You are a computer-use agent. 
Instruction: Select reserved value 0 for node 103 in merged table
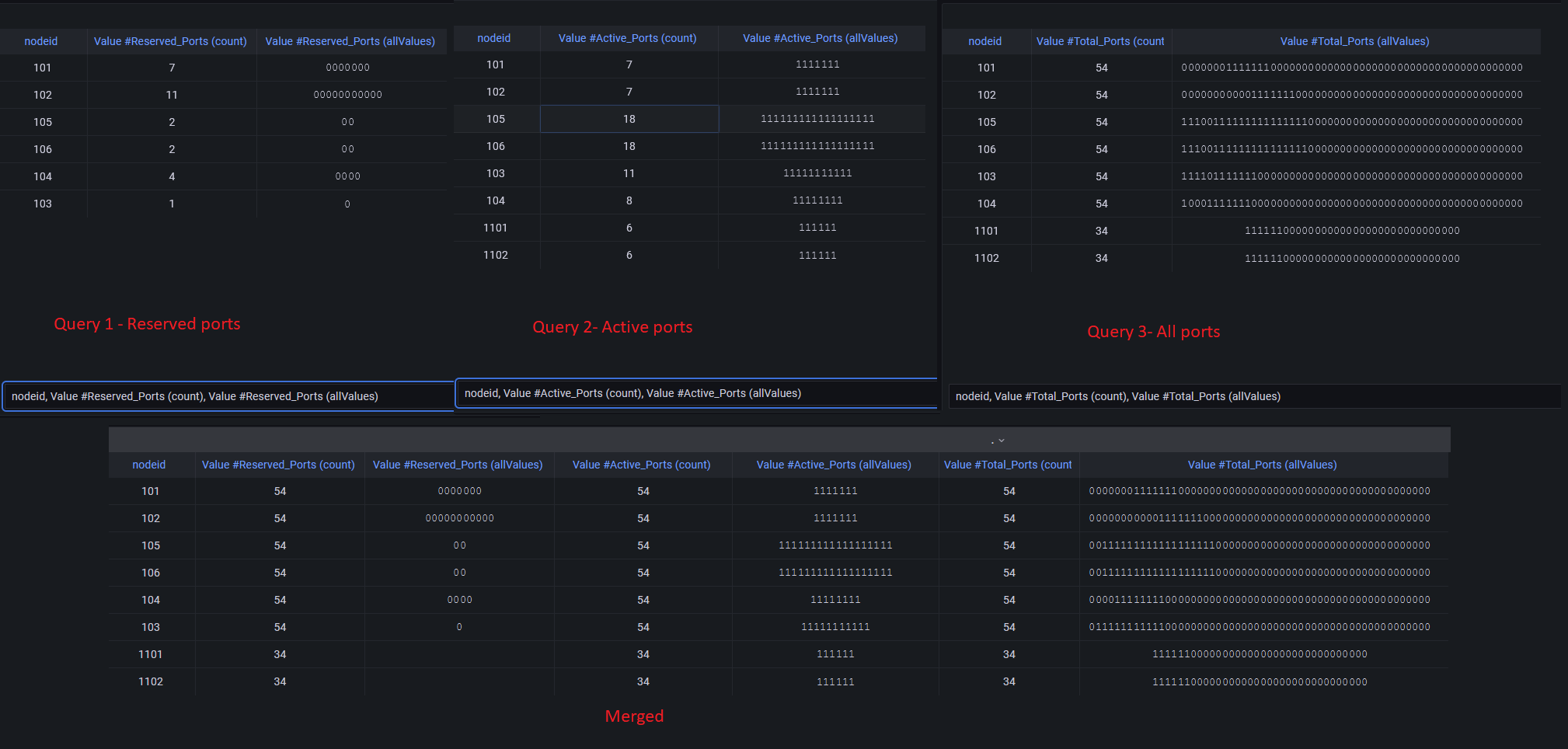(460, 627)
